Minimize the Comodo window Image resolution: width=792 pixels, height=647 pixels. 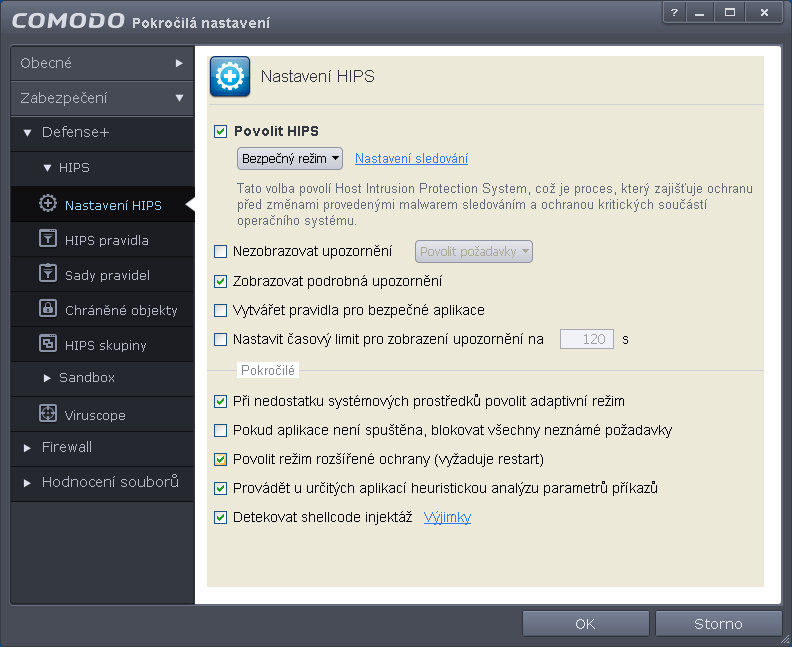pos(700,13)
